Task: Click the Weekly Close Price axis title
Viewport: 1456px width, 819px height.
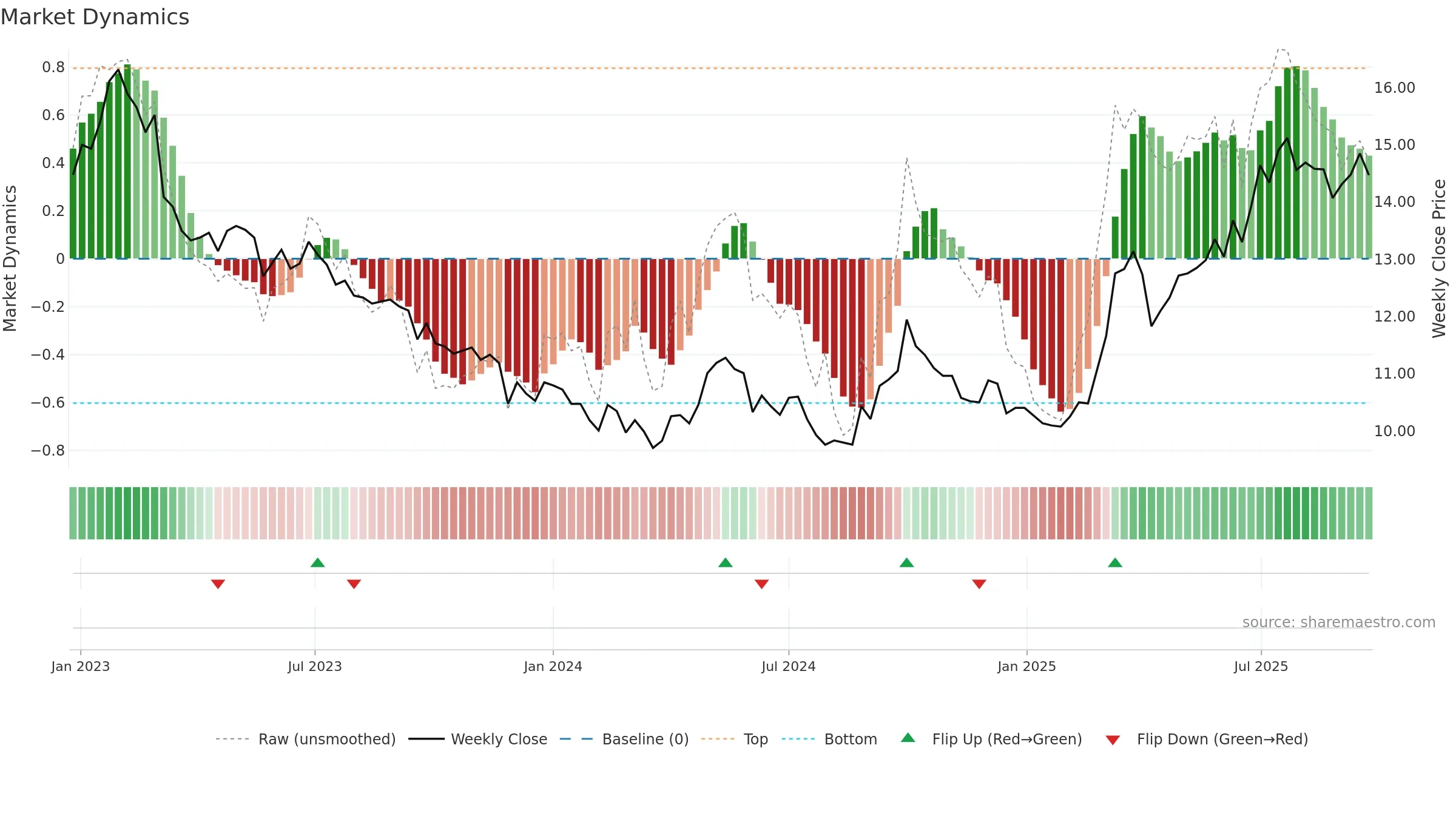Action: pyautogui.click(x=1439, y=258)
